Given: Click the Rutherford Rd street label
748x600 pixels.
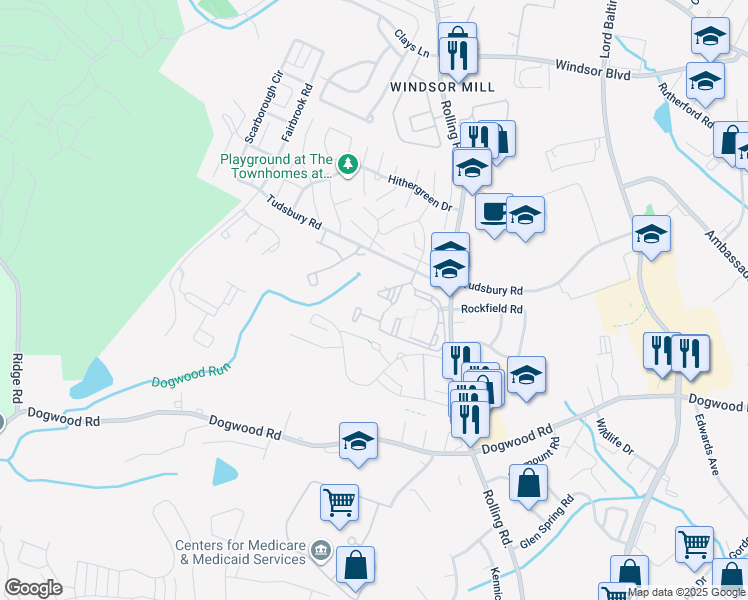Looking at the screenshot, I should point(685,105).
